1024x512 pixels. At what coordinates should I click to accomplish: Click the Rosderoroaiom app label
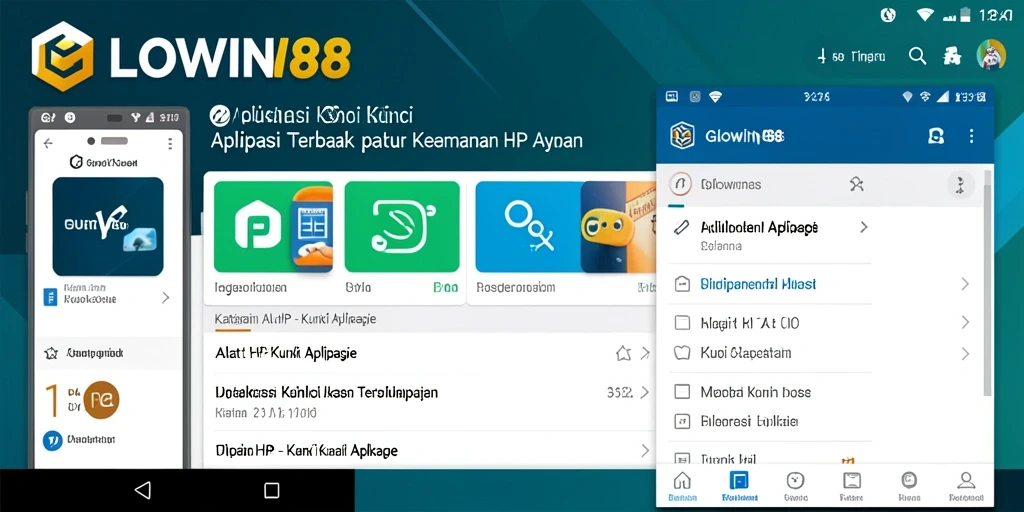coord(516,287)
